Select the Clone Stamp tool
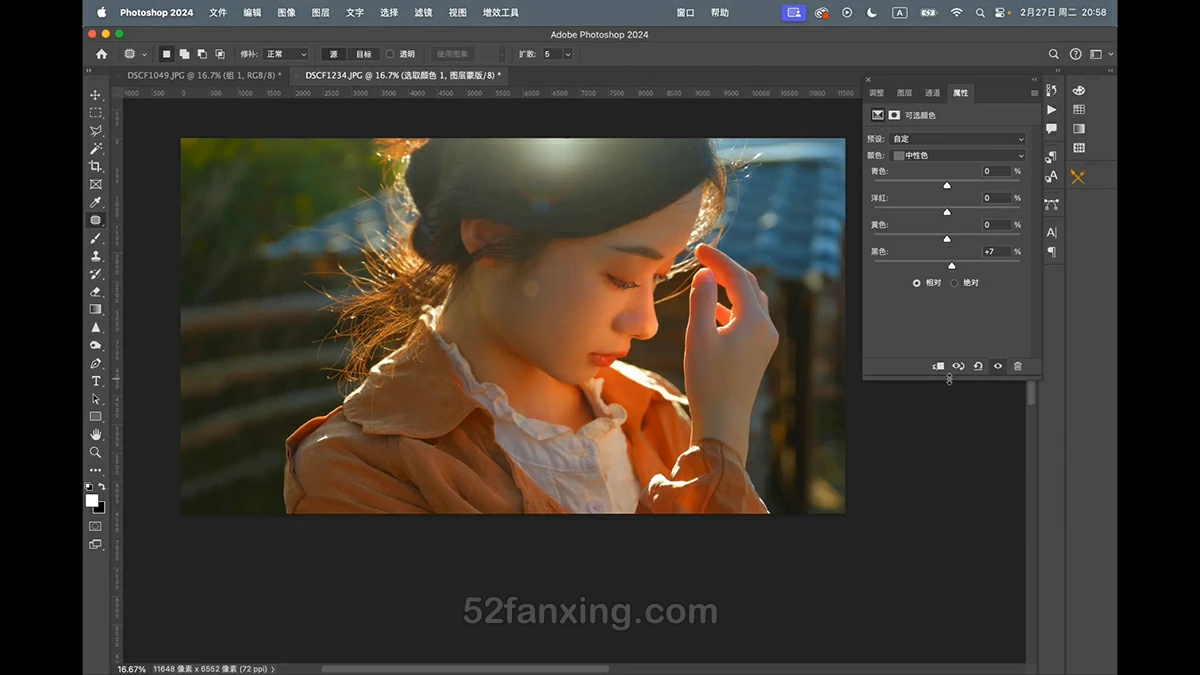Image resolution: width=1200 pixels, height=675 pixels. coord(96,256)
